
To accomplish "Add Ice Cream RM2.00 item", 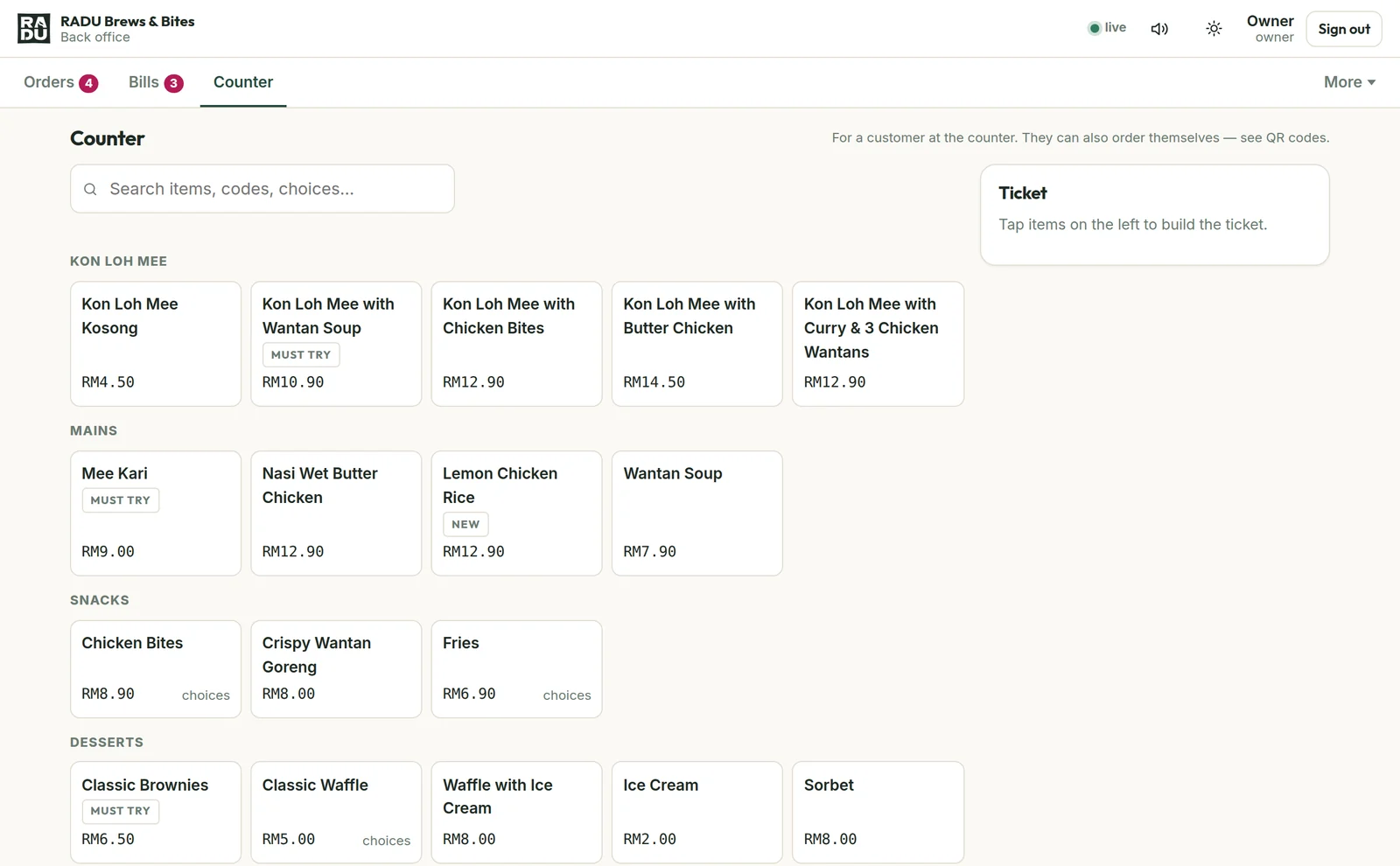I will (x=696, y=813).
